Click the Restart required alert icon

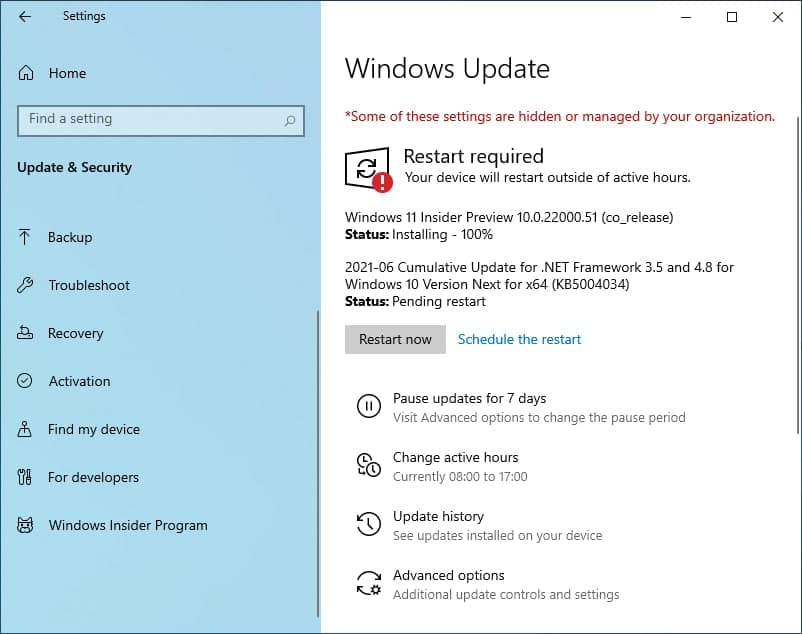pos(368,167)
